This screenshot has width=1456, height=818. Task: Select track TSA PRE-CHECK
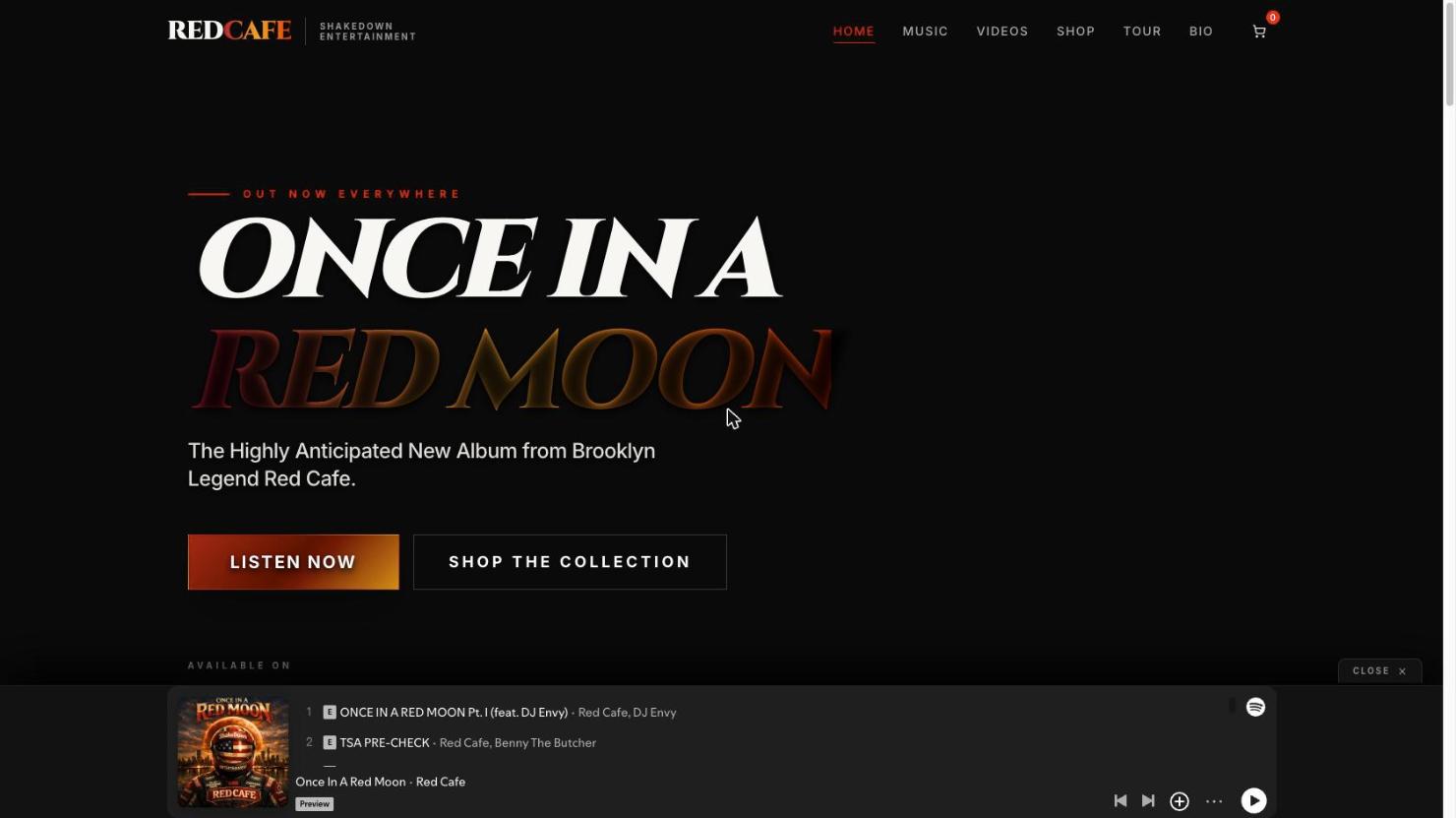385,742
